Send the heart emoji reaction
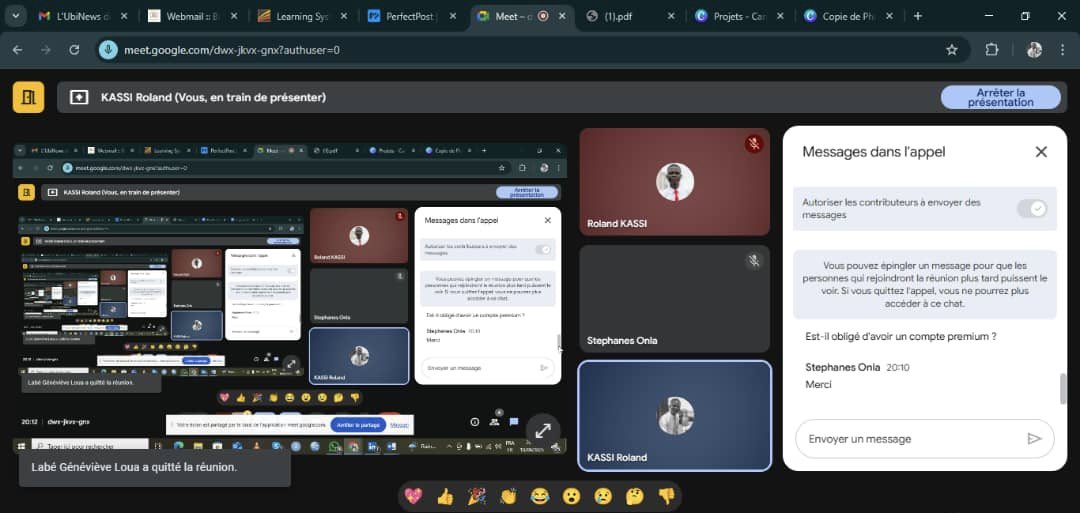The height and width of the screenshot is (513, 1080). (x=413, y=496)
